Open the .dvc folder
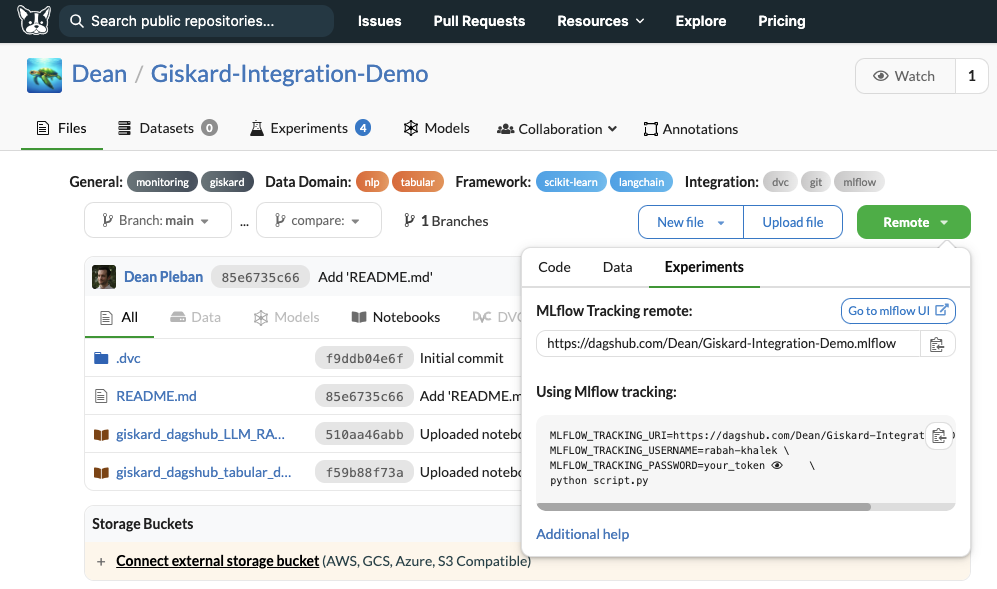 pos(128,358)
